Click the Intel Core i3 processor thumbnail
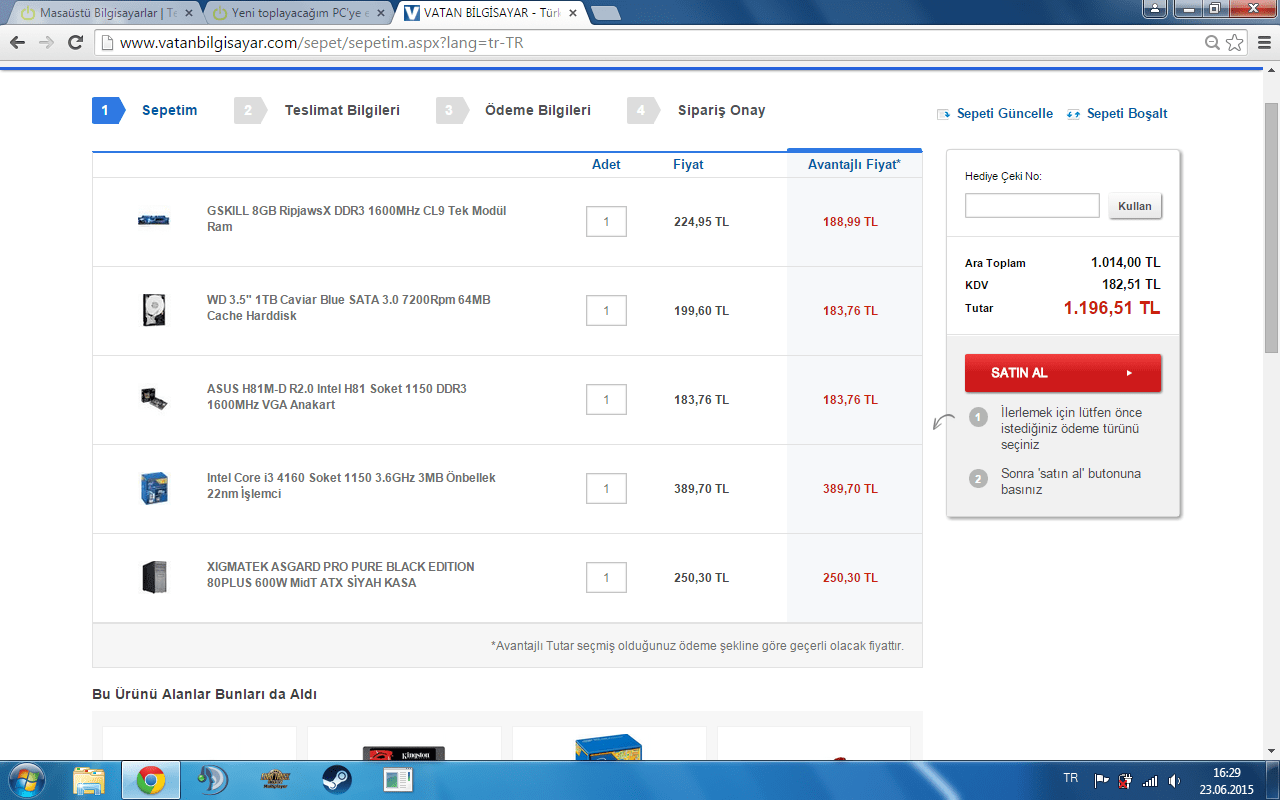Screen dimensions: 1280x800 [154, 488]
